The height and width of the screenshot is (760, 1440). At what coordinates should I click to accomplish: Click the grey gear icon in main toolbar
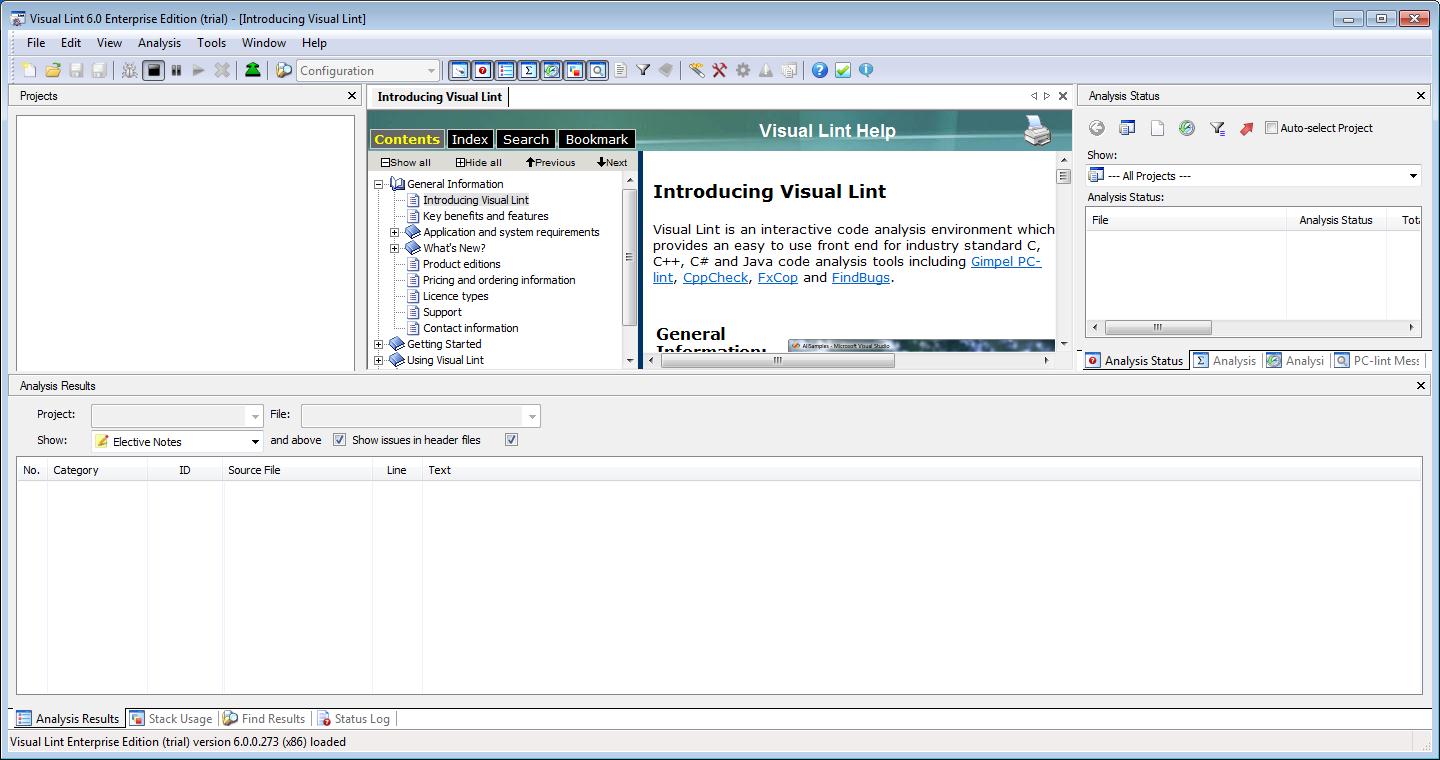tap(742, 70)
